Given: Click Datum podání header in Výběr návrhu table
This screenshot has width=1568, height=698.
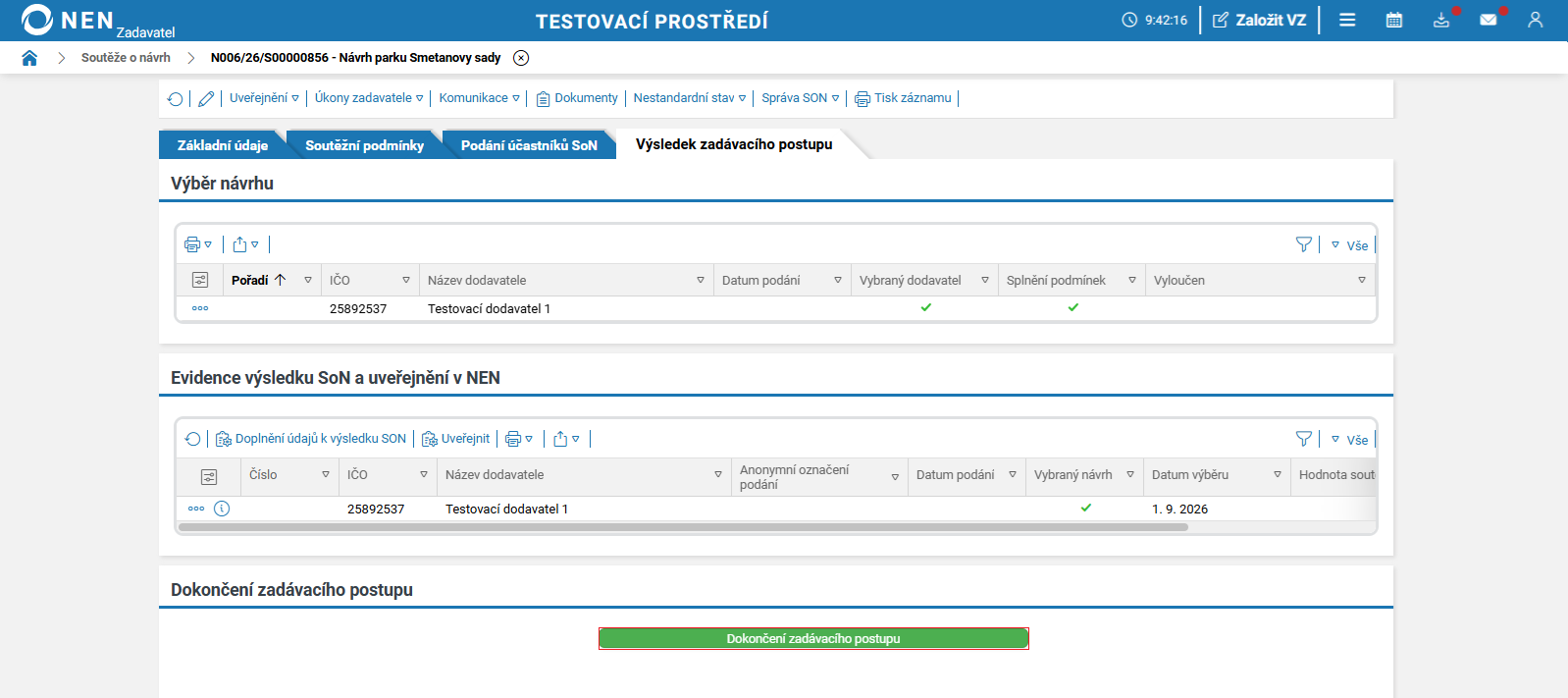Looking at the screenshot, I should pyautogui.click(x=760, y=280).
